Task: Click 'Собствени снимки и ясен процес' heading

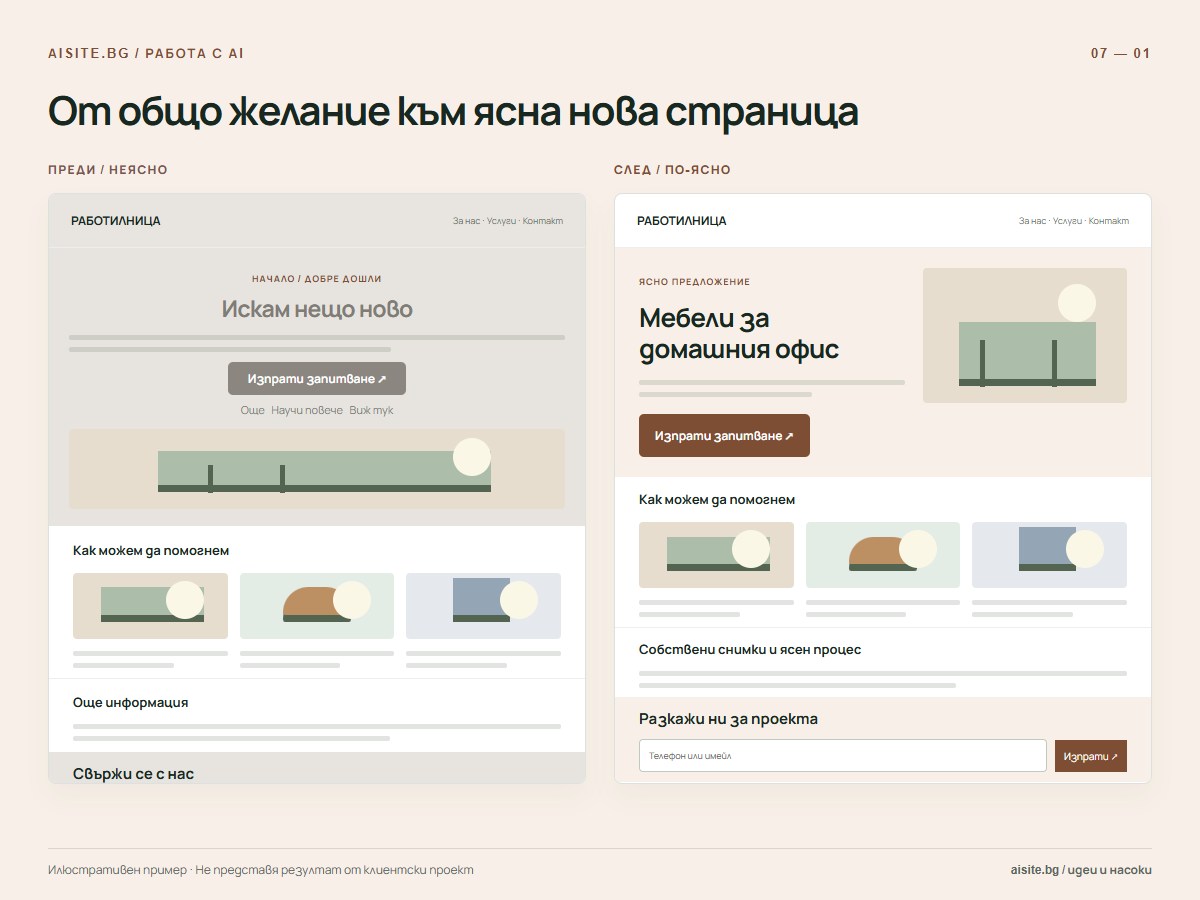Action: coord(750,650)
